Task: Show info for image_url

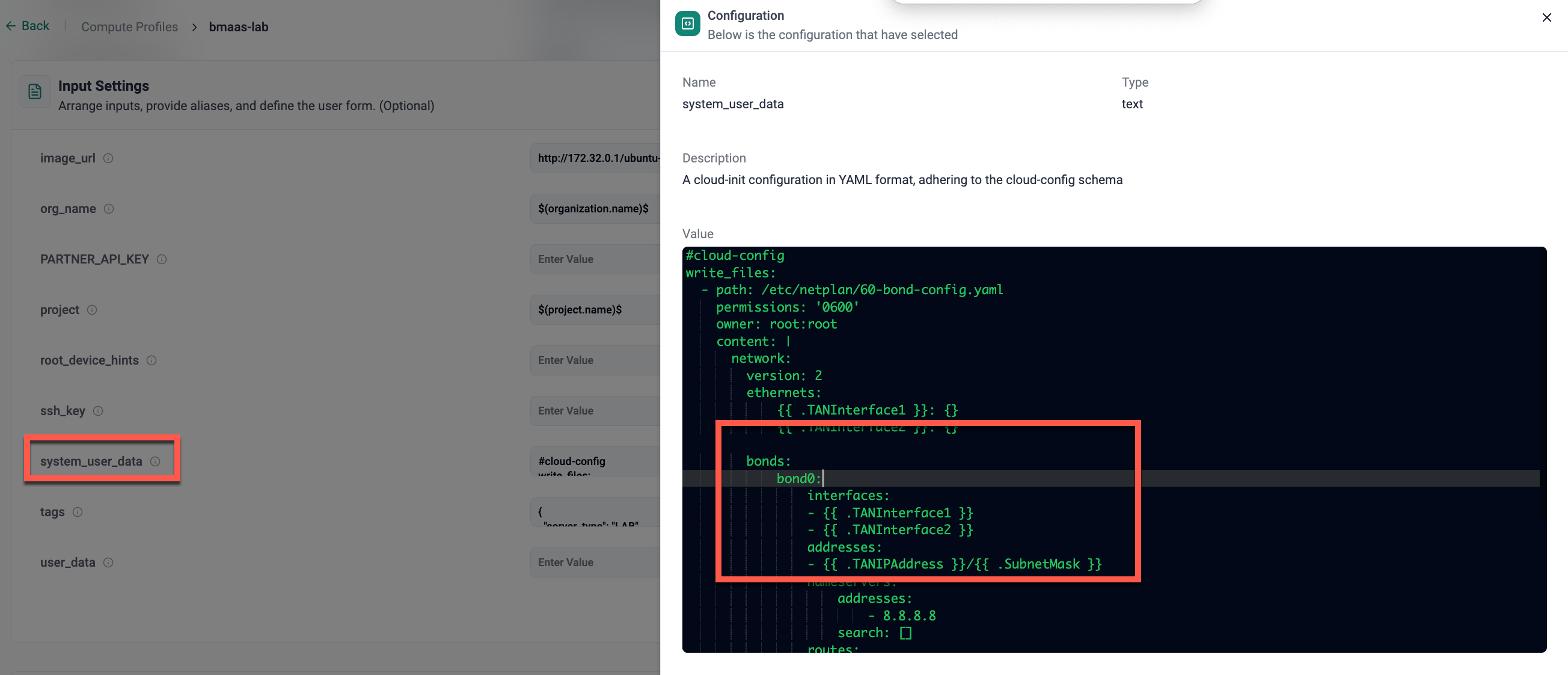Action: 108,158
